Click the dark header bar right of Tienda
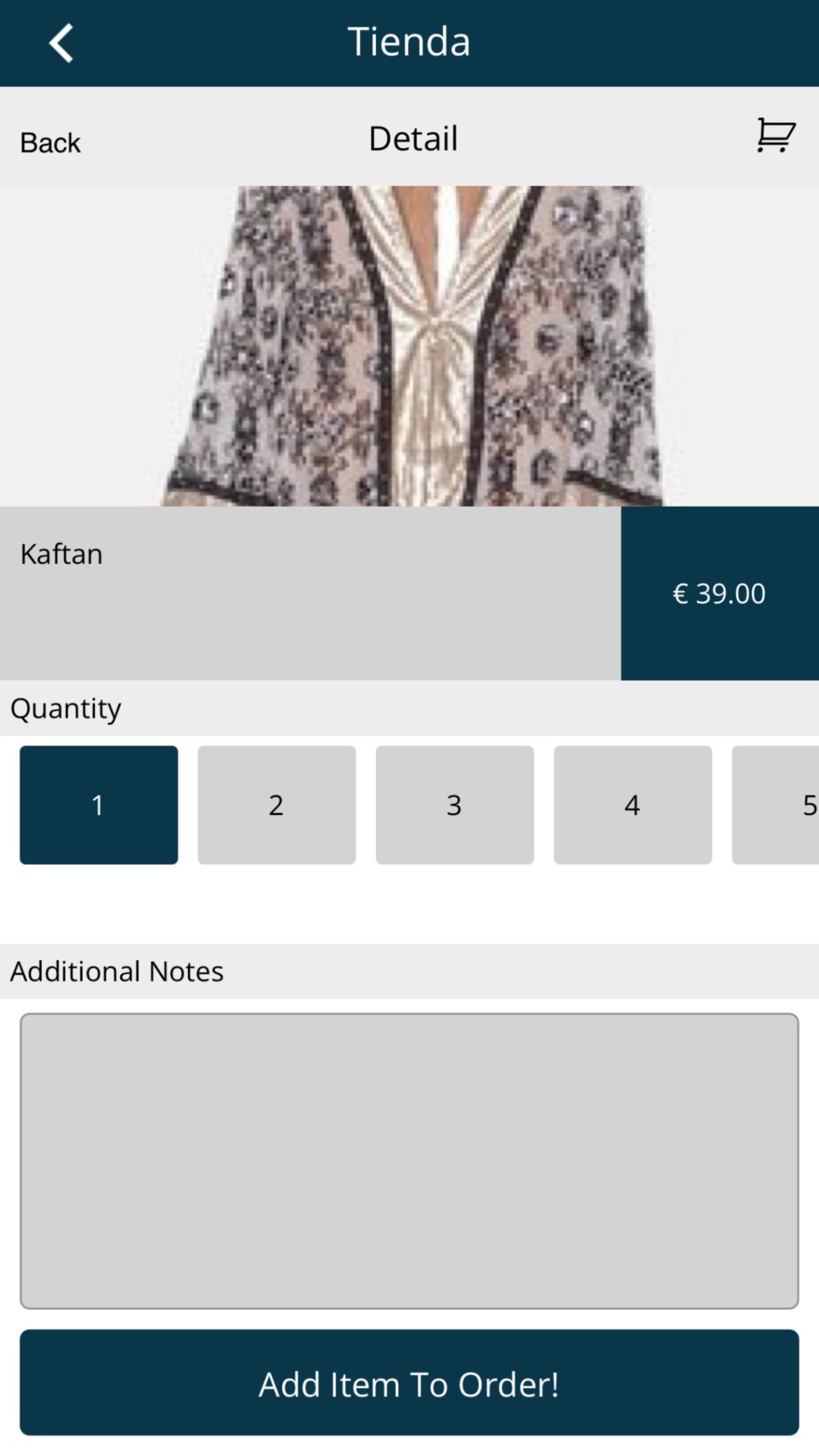This screenshot has width=819, height=1456. (x=645, y=42)
